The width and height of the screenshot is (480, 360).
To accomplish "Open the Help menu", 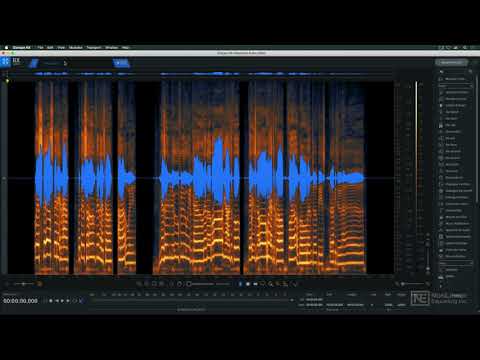I will click(x=125, y=48).
